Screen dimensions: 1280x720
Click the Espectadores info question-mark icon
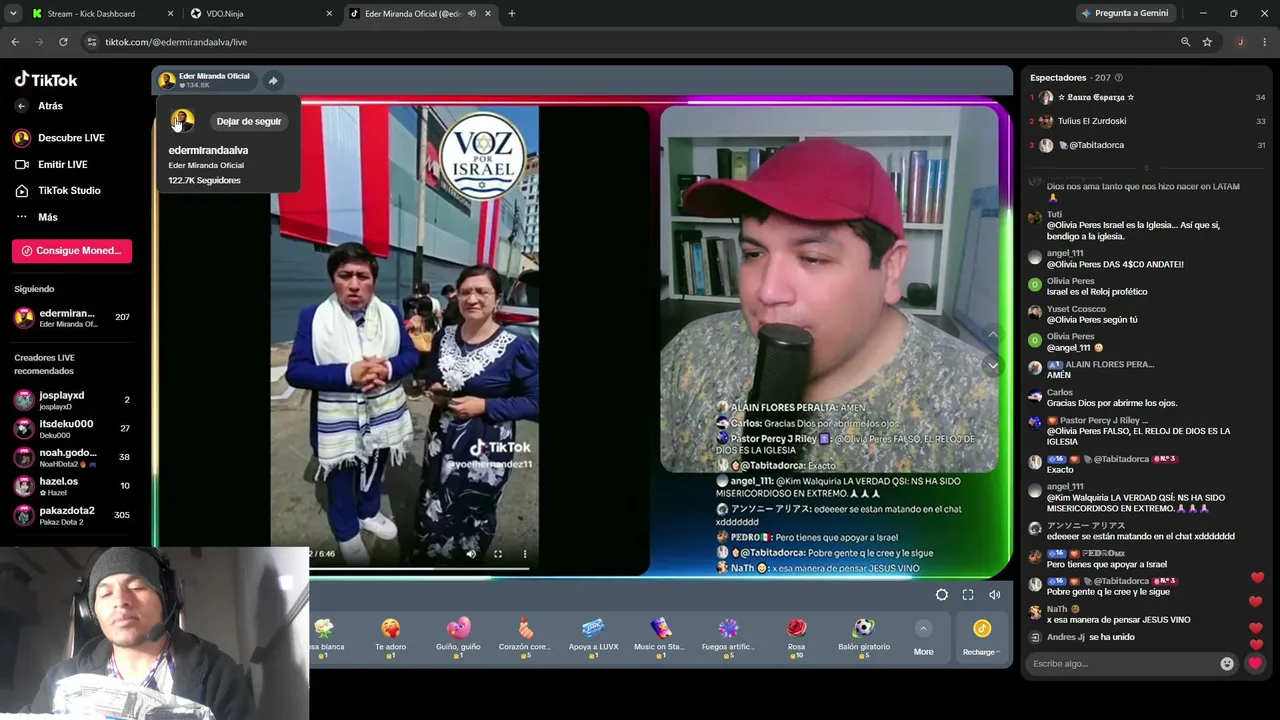1119,78
